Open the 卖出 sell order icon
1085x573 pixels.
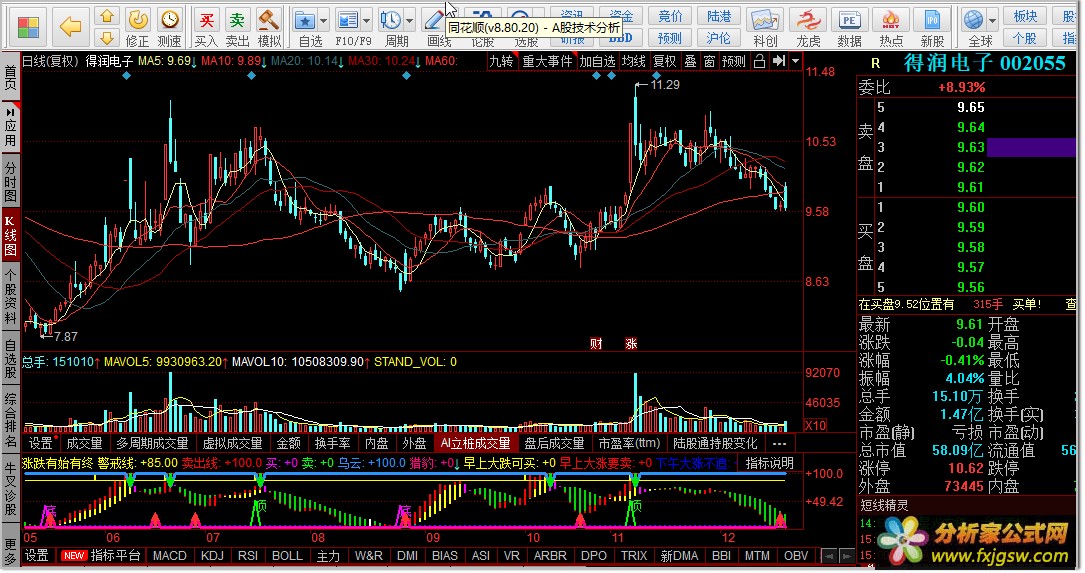237,28
